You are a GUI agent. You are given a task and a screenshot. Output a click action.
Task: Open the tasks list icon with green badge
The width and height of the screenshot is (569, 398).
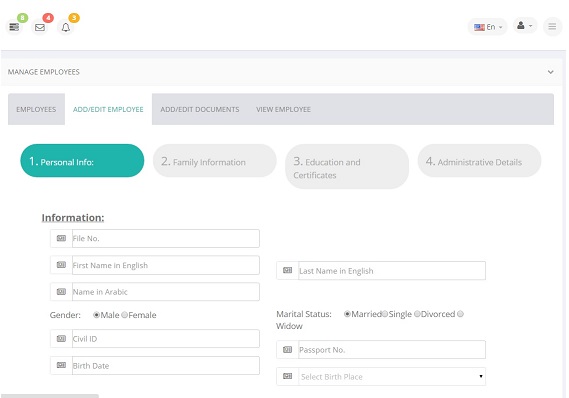pos(14,27)
